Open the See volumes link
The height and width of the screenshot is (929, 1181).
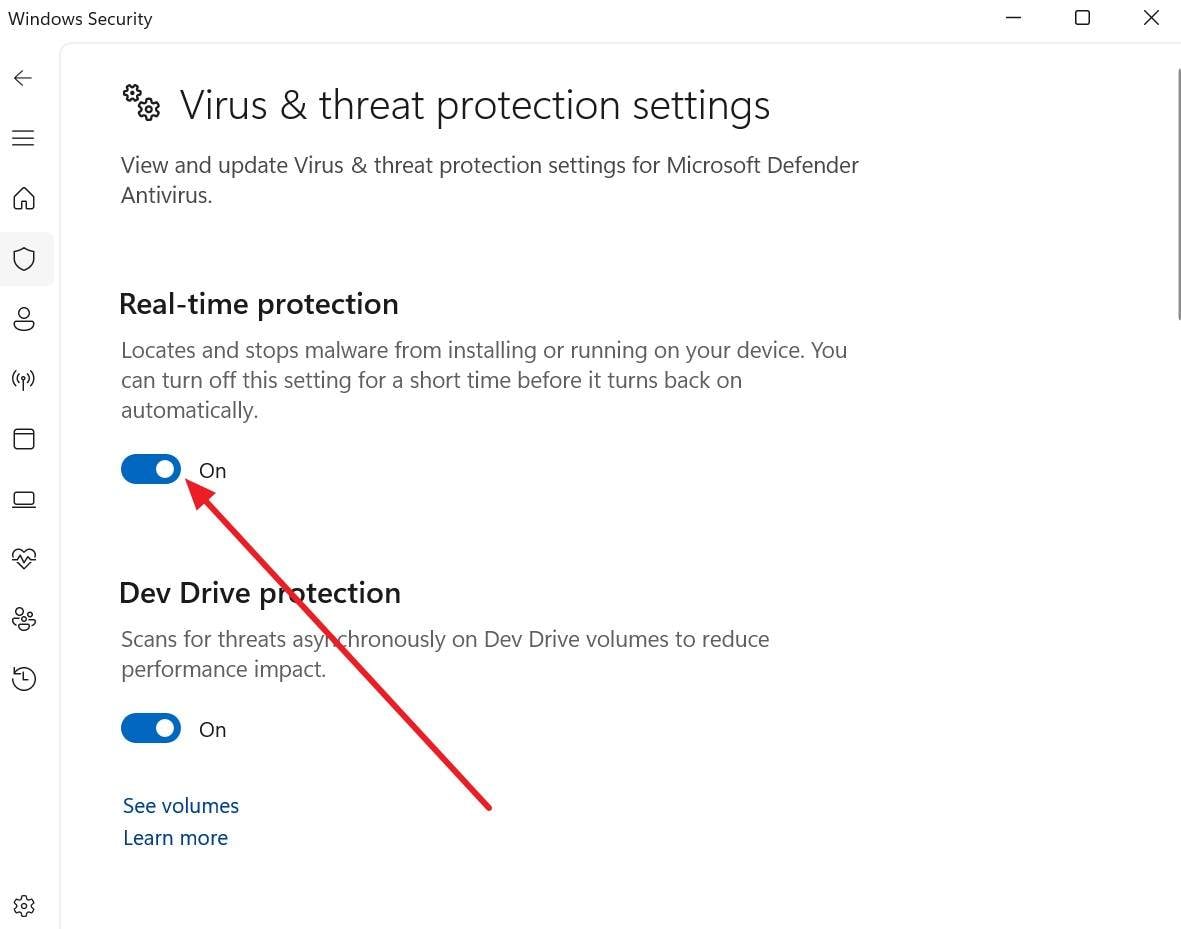pyautogui.click(x=180, y=805)
